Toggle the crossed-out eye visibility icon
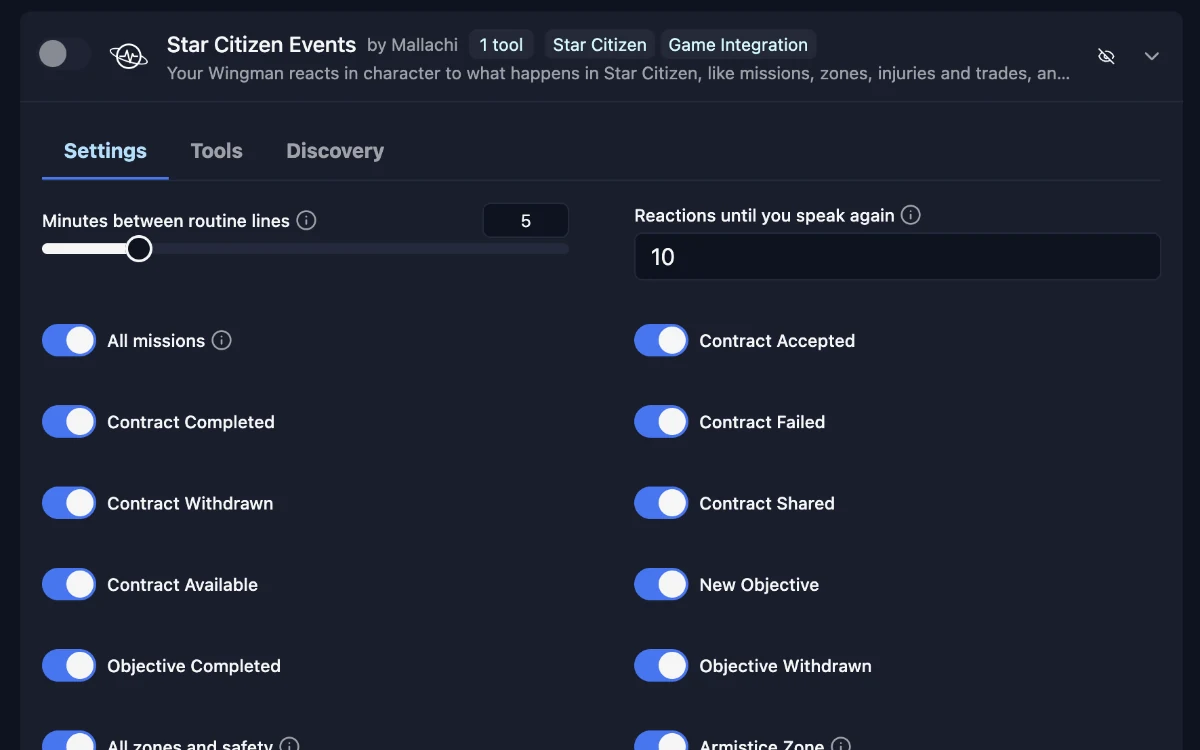 coord(1106,56)
